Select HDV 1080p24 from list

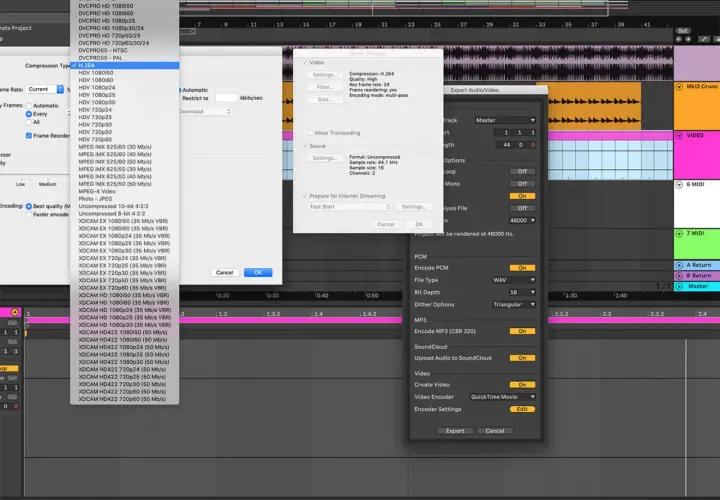(124, 87)
